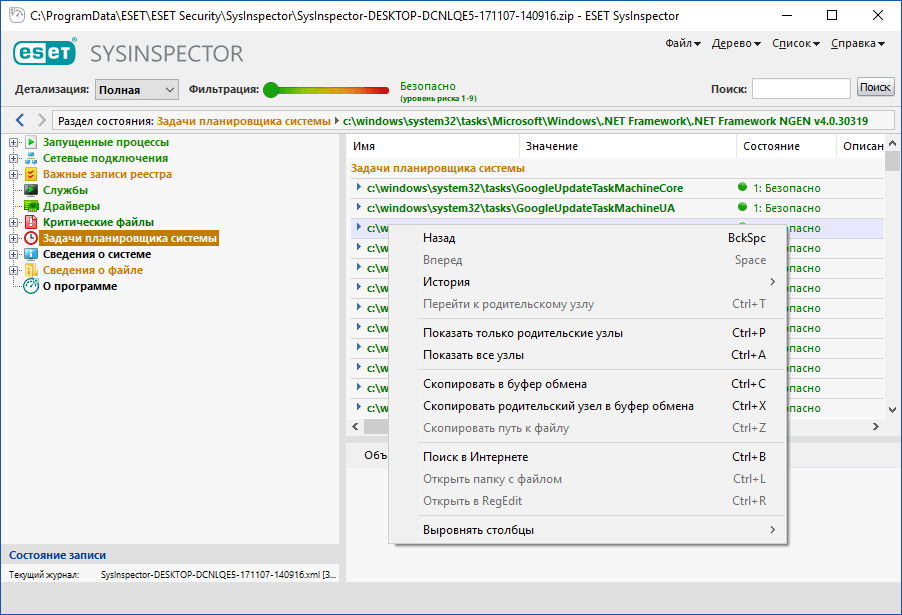Click the ESET logo in the header

[x=44, y=53]
